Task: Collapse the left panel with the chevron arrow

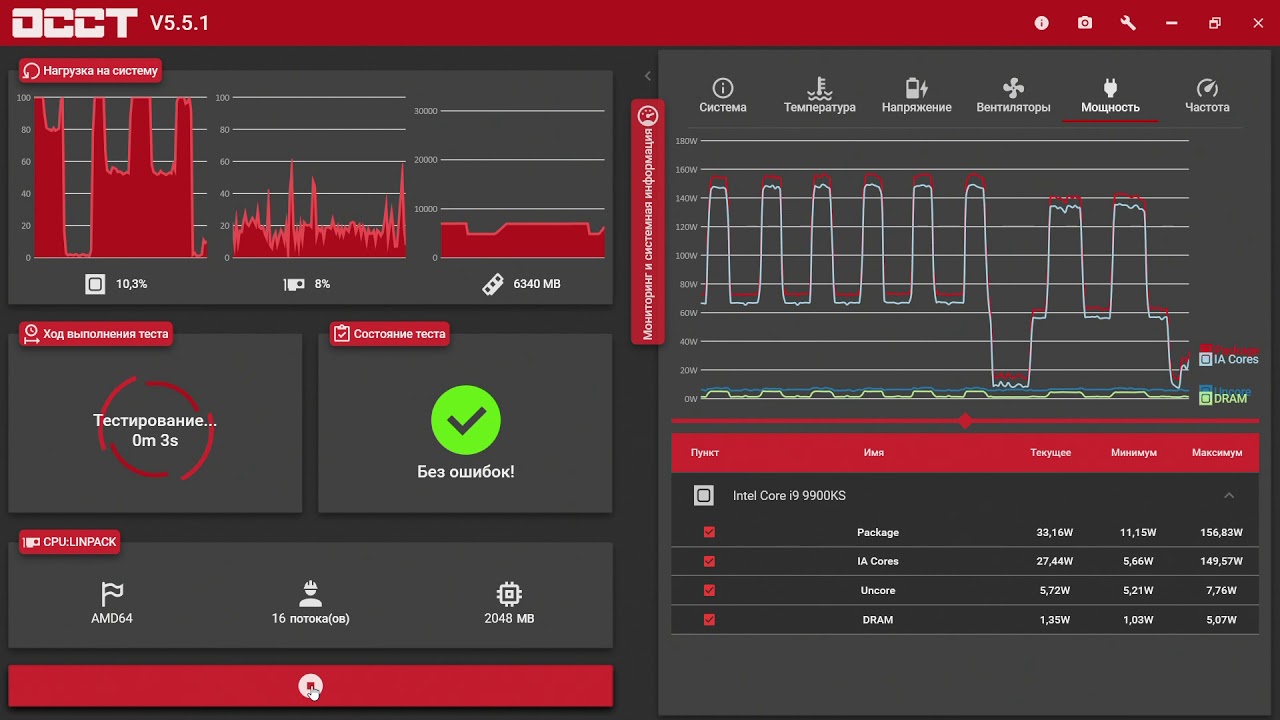Action: coord(647,76)
